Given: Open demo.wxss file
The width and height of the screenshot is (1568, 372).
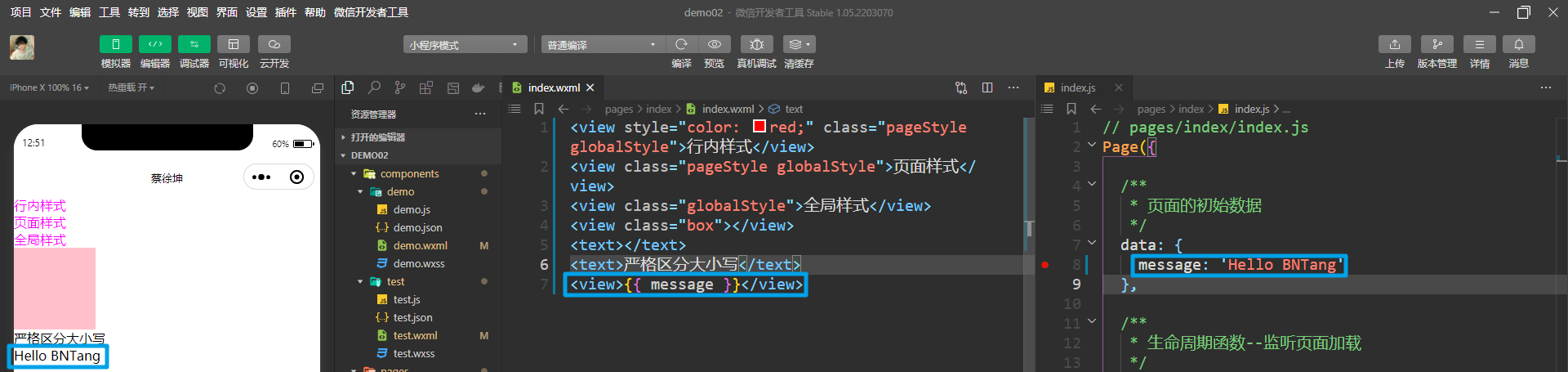Looking at the screenshot, I should tap(418, 263).
